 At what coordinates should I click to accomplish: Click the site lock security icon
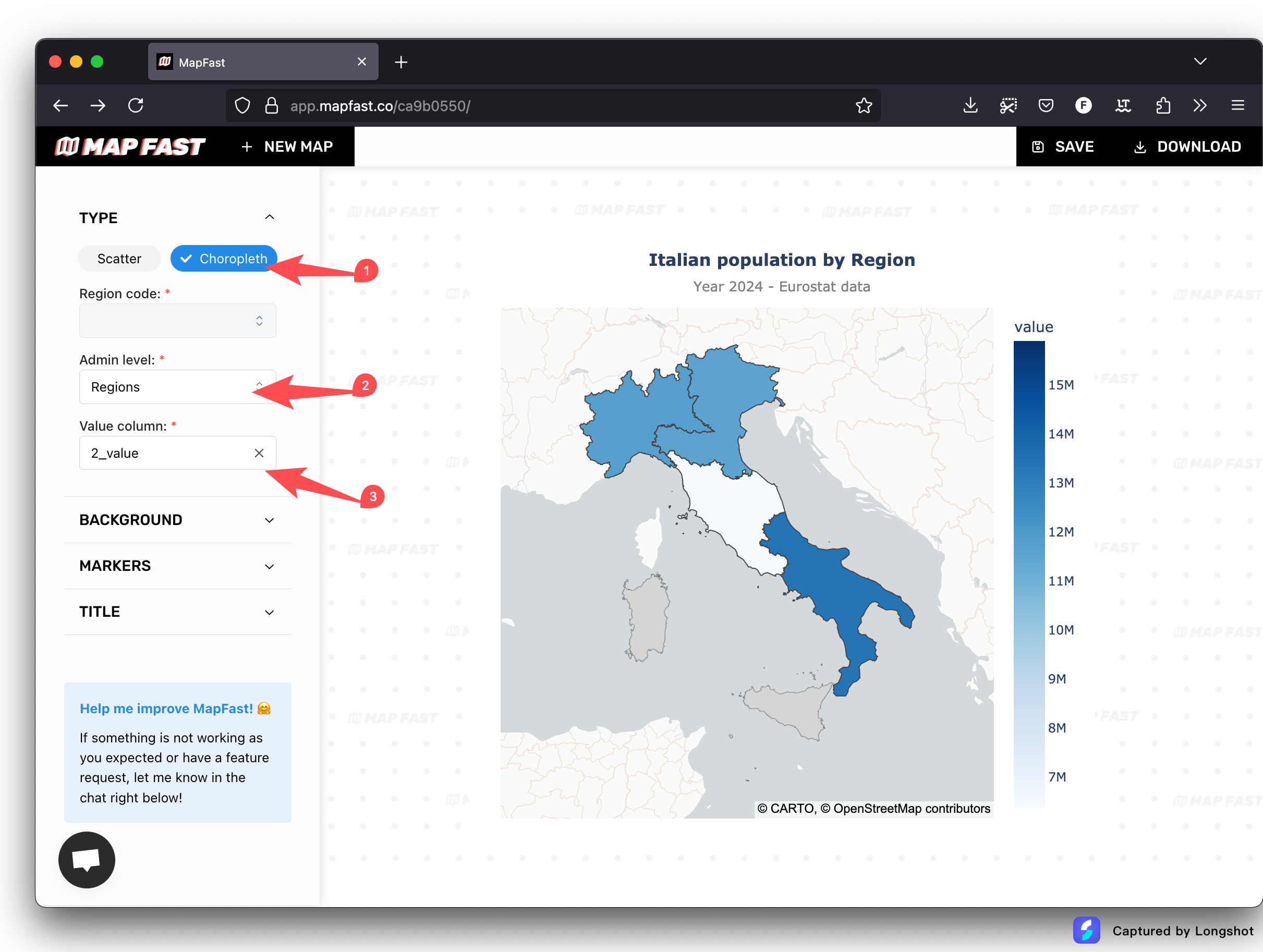pyautogui.click(x=272, y=106)
